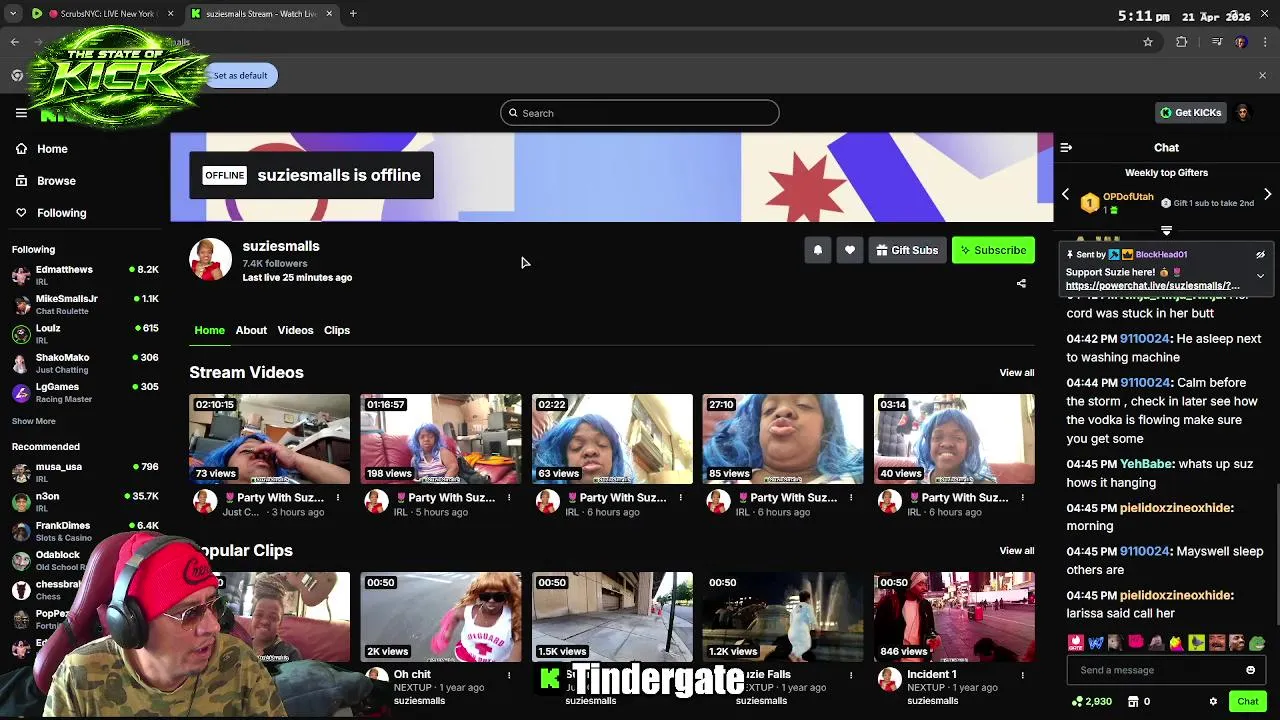This screenshot has width=1280, height=720.
Task: Show next weekly top gifter
Action: (1268, 195)
